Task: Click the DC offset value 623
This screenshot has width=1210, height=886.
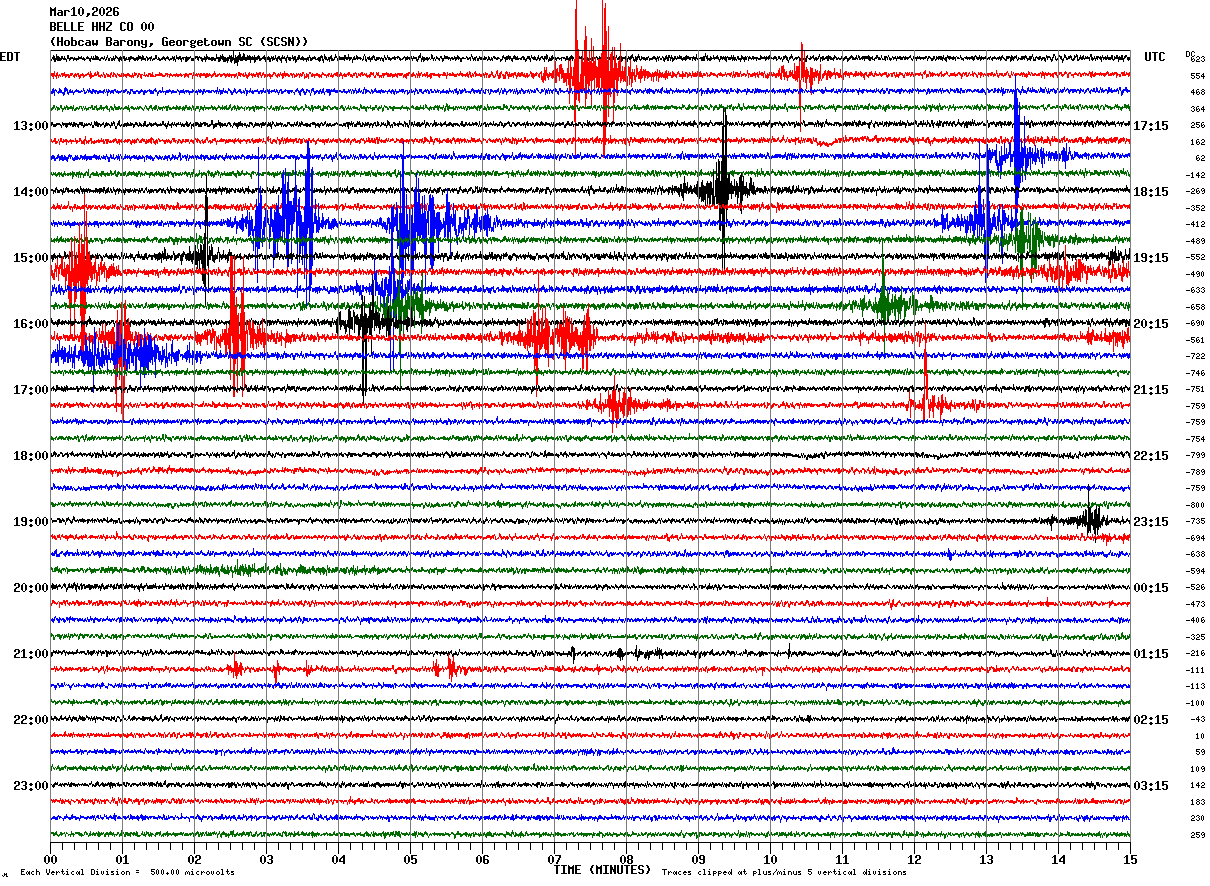Action: click(x=1198, y=60)
